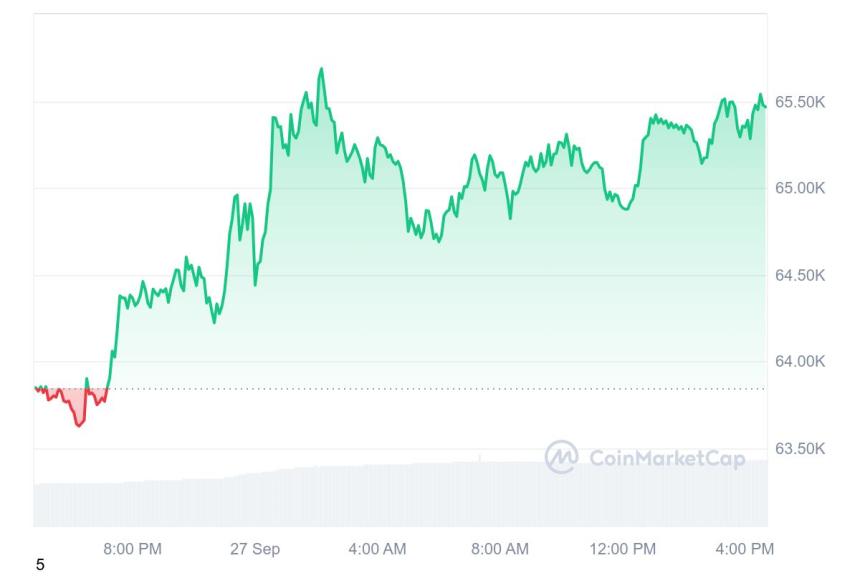Select the 64.00K price axis label

800,361
